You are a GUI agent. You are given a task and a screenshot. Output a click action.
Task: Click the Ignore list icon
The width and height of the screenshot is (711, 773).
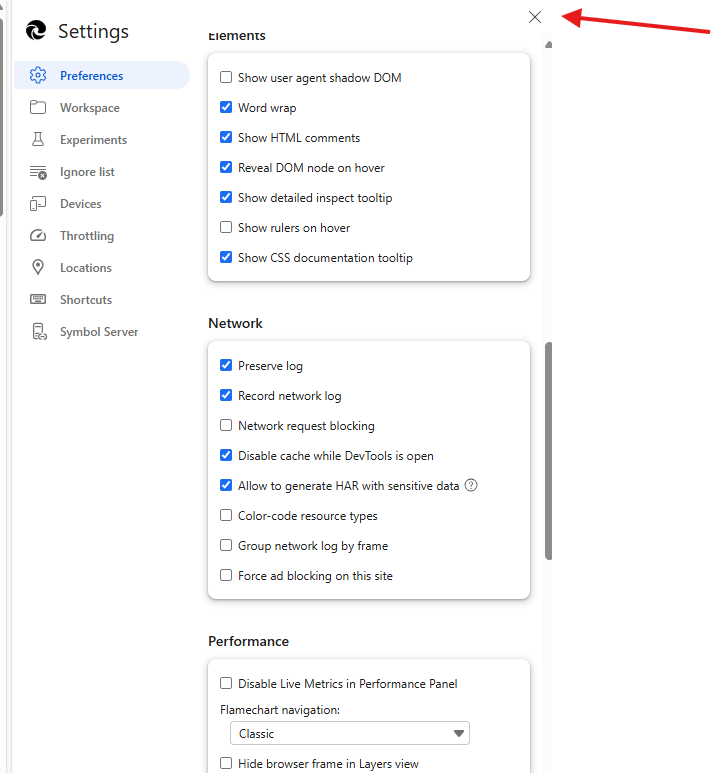(38, 172)
